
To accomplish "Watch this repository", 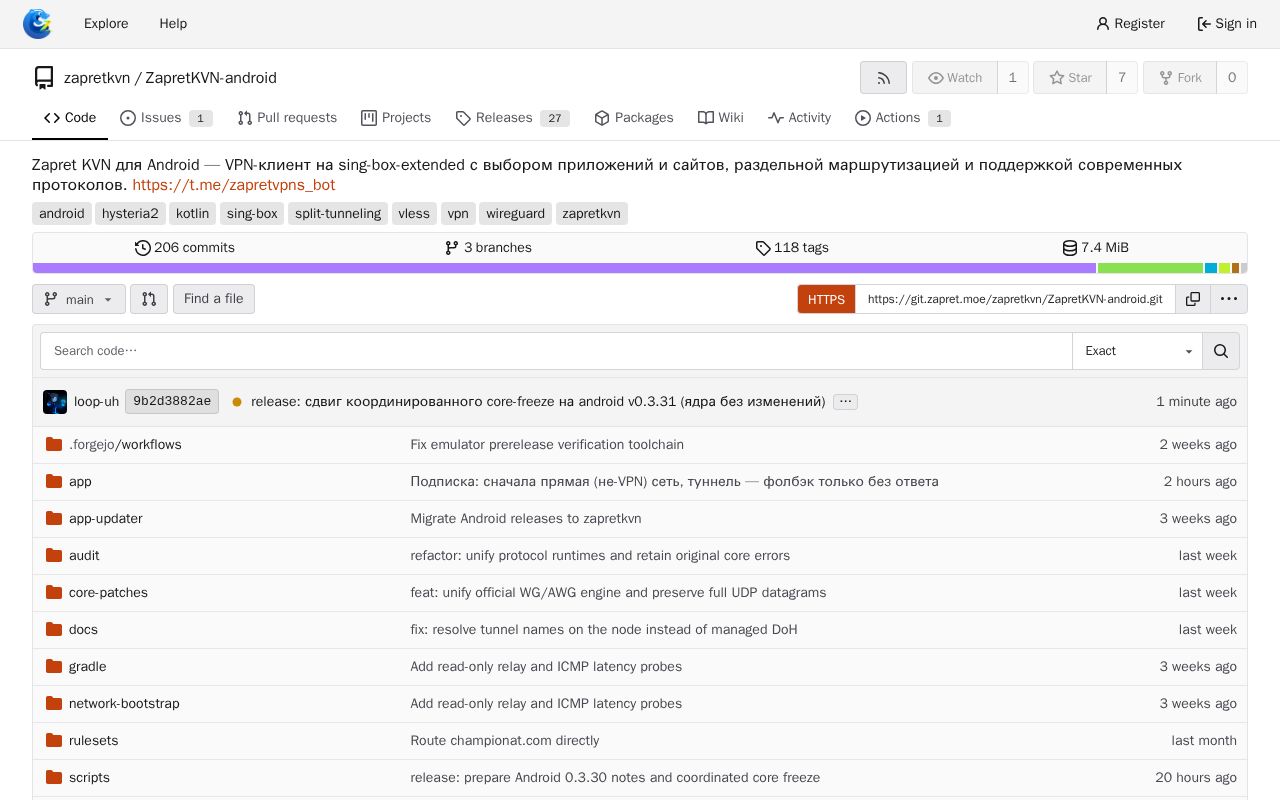I will pyautogui.click(x=955, y=78).
